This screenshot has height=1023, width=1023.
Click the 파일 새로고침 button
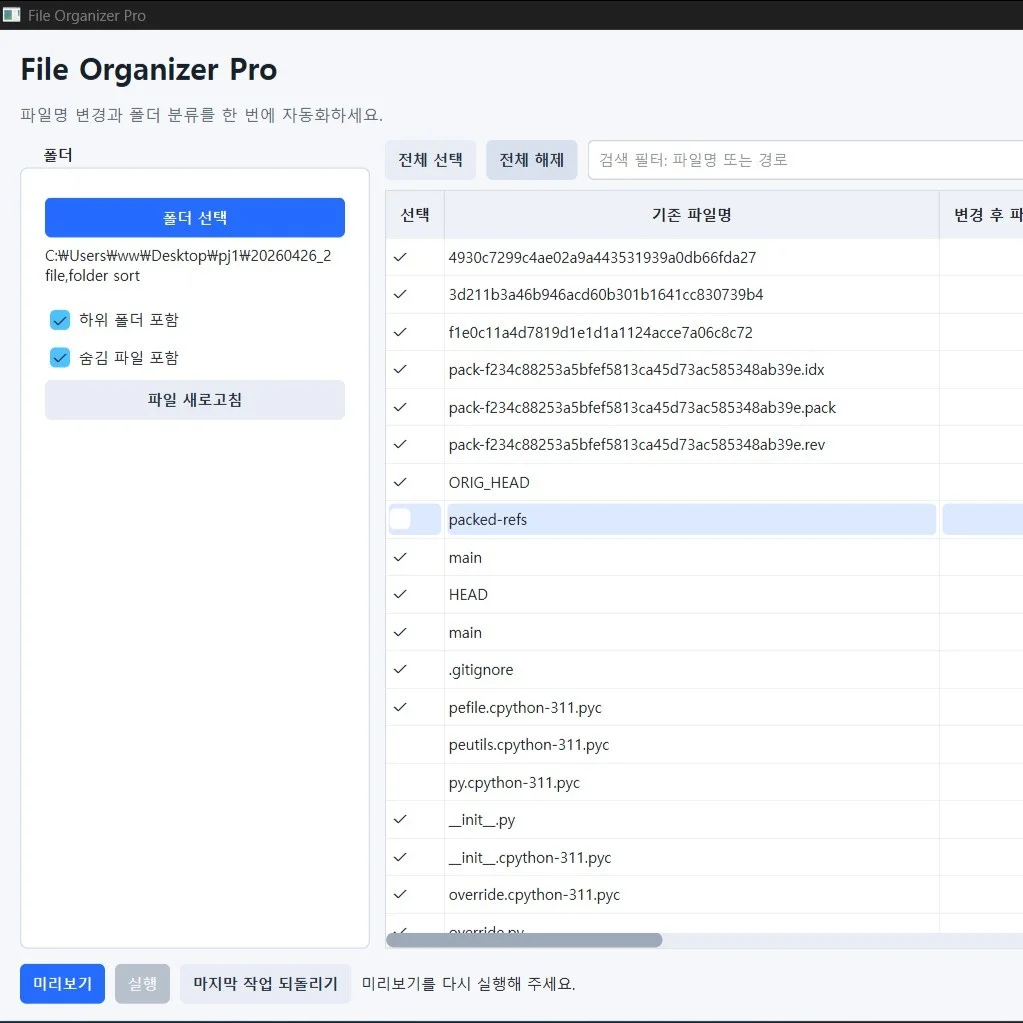pyautogui.click(x=194, y=399)
